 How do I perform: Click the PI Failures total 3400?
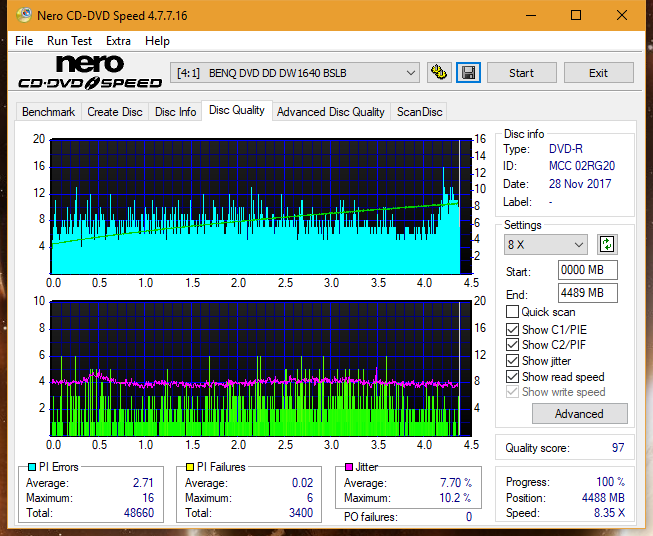click(x=301, y=513)
